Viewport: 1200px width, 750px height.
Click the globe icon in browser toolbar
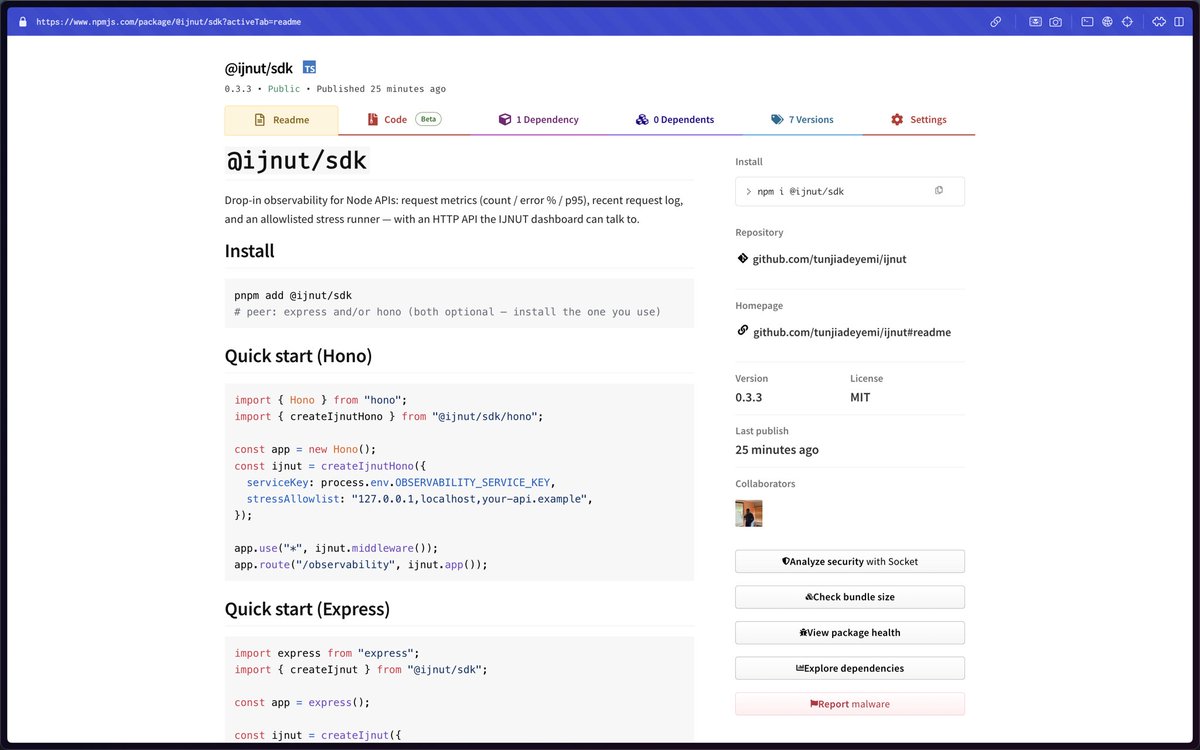(x=1107, y=21)
